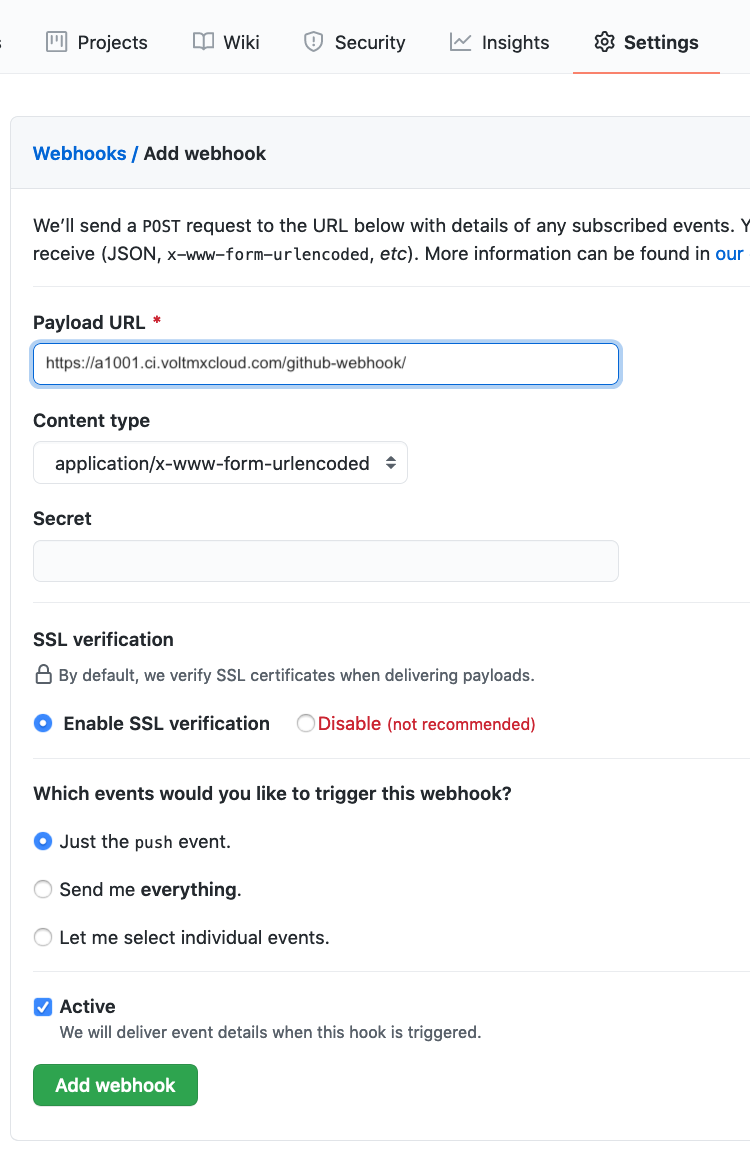Viewport: 750px width, 1154px height.
Task: Select Send me everything option
Action: click(x=43, y=889)
